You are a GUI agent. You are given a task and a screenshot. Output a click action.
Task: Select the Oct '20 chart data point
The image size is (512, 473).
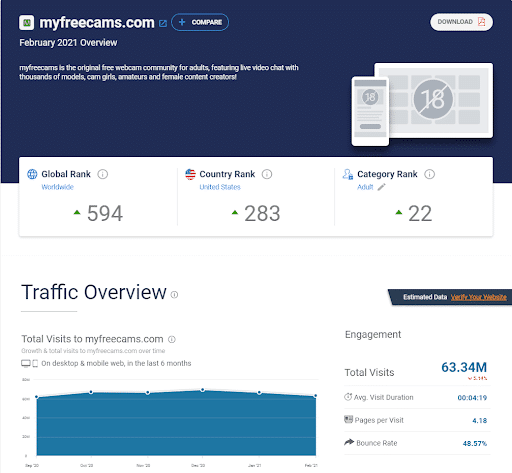click(91, 392)
